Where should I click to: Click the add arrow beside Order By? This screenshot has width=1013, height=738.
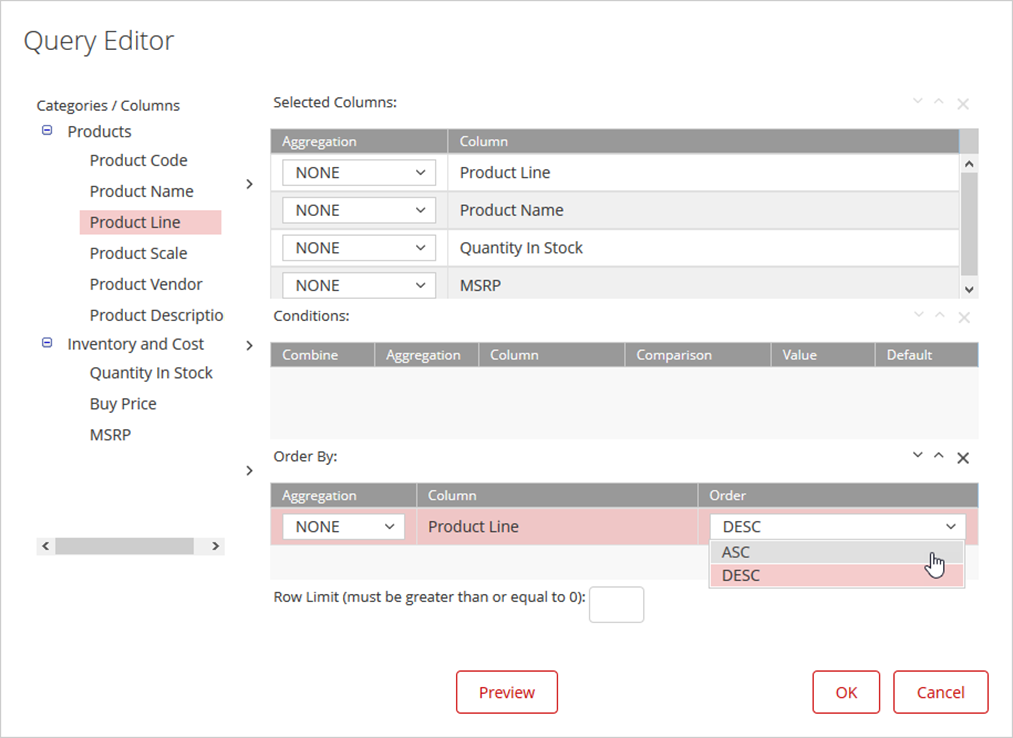point(249,470)
